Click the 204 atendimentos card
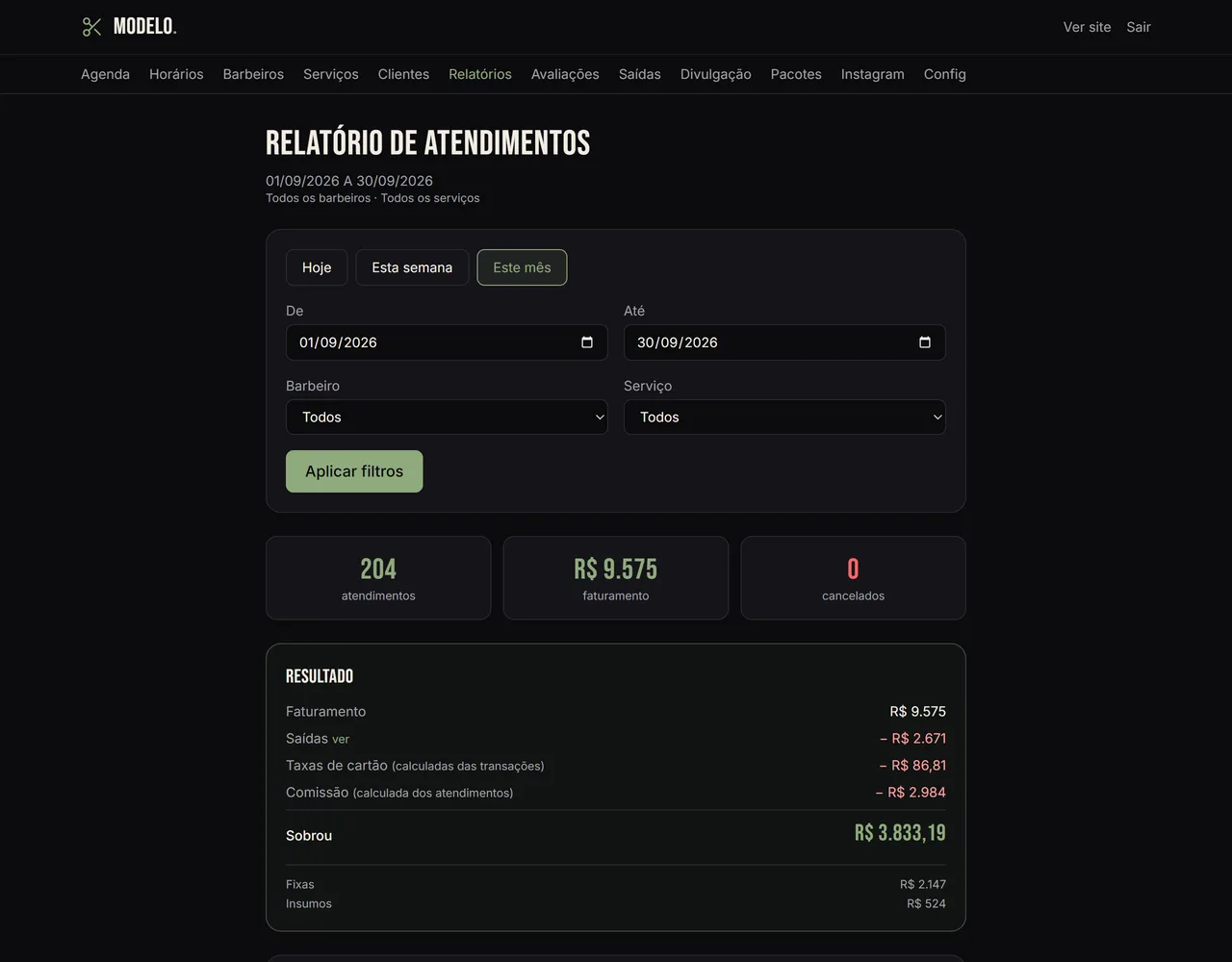Screen dimensions: 1232x962 (x=378, y=578)
